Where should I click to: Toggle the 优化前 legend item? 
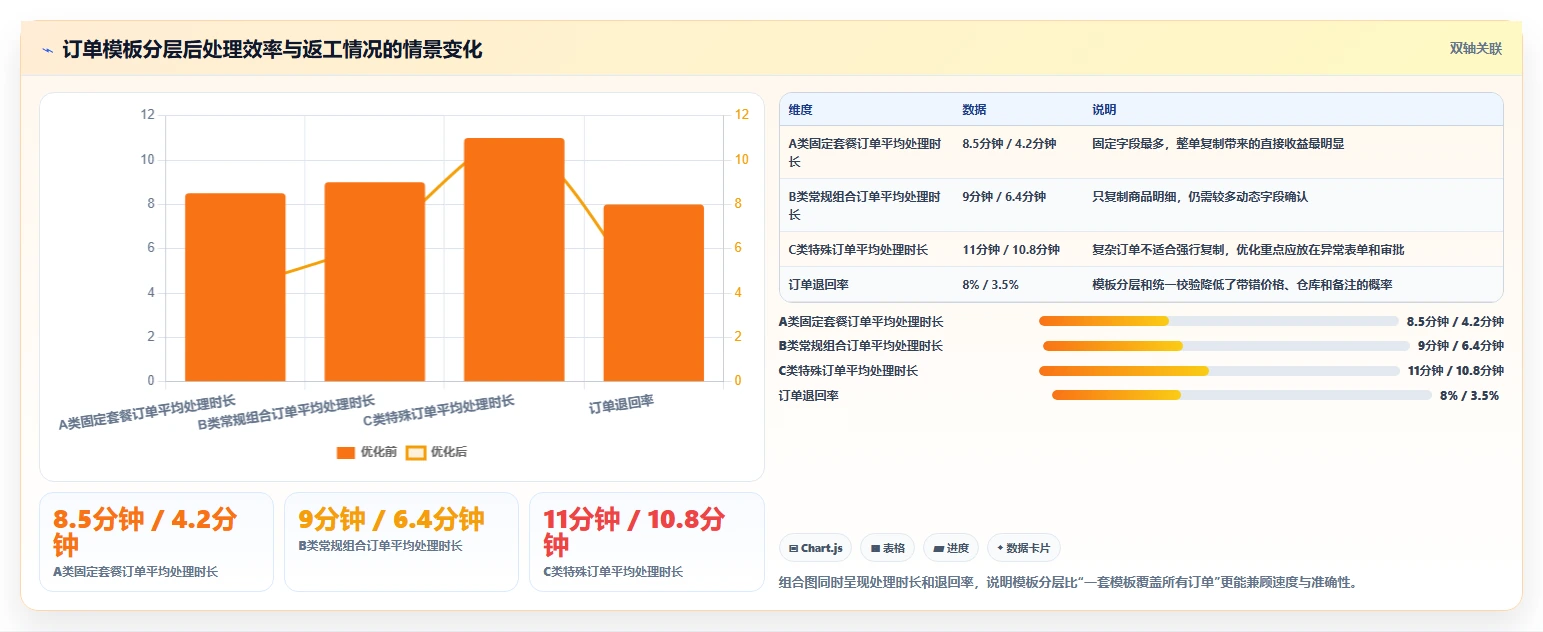point(367,452)
